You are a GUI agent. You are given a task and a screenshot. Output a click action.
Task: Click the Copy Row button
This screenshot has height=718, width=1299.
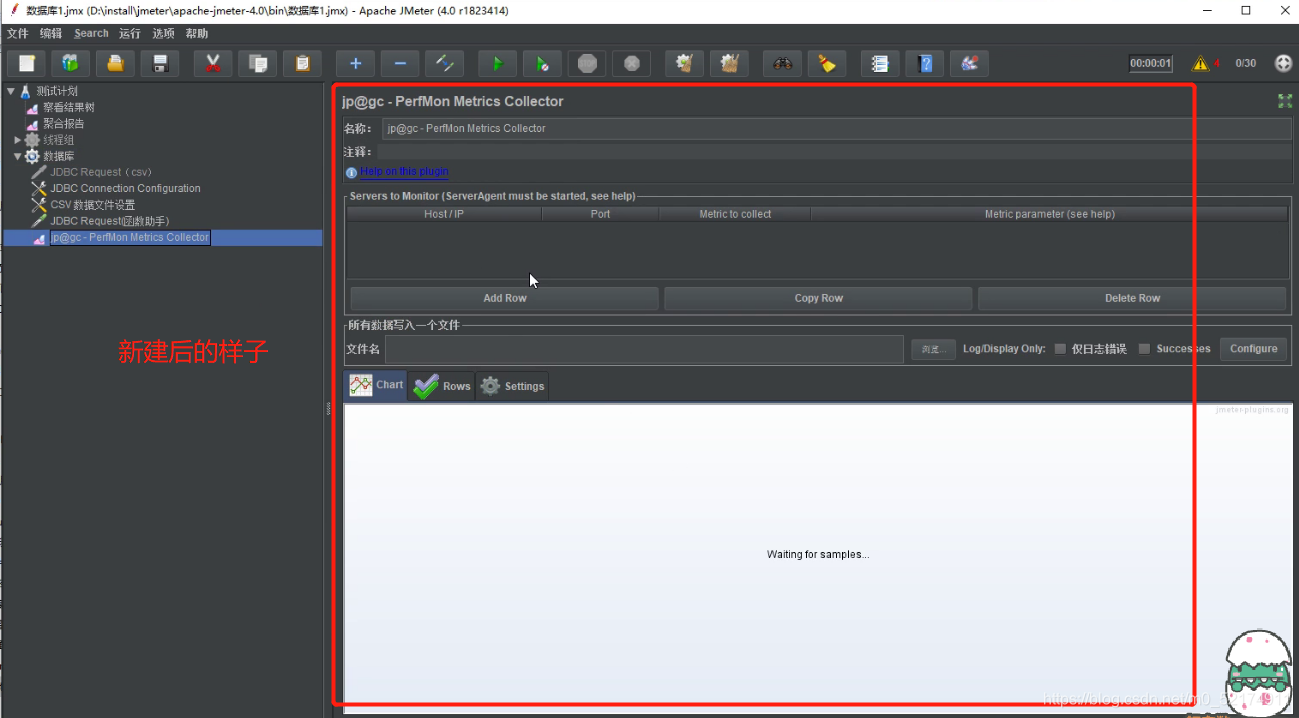(x=818, y=298)
